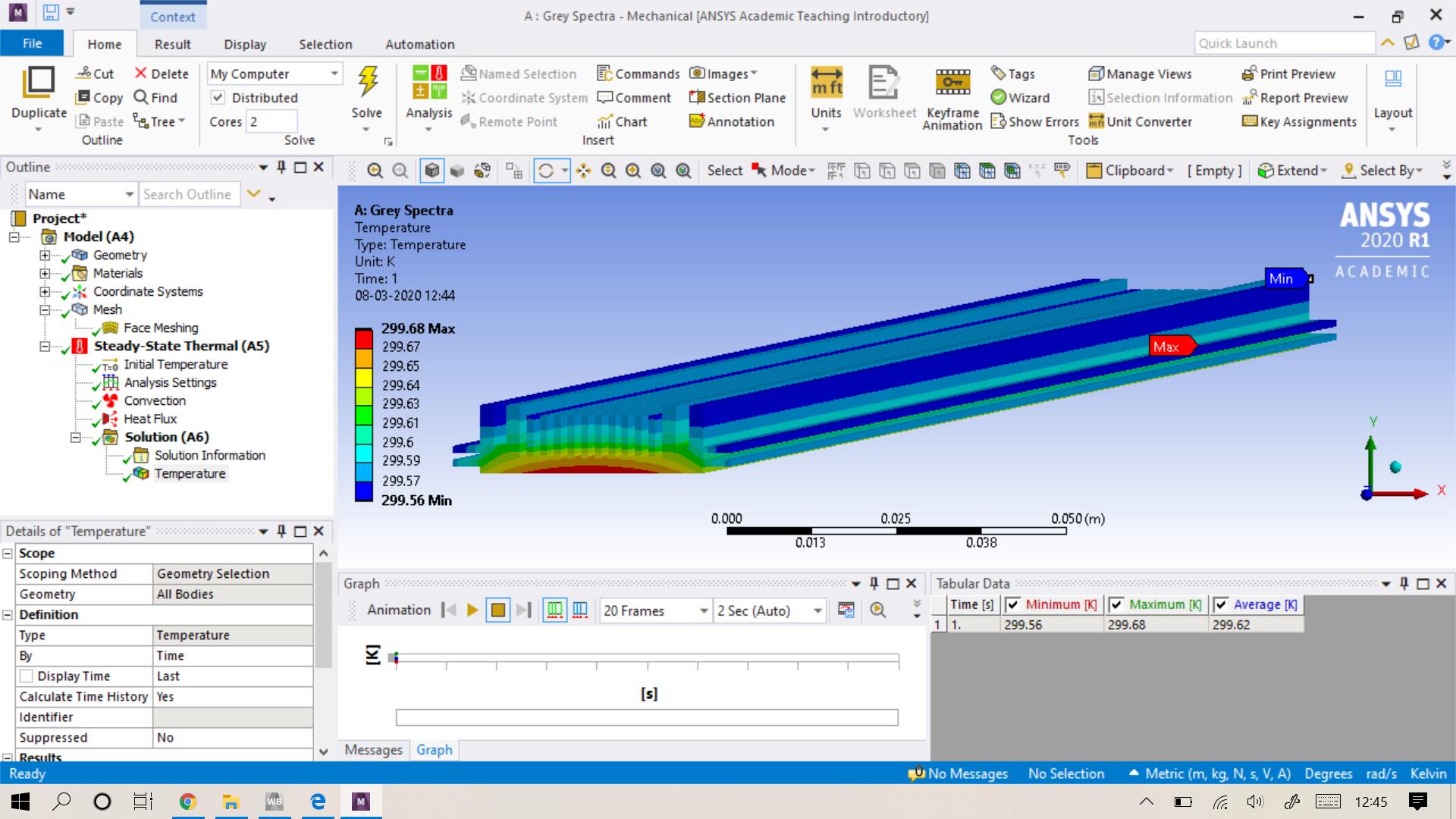Select the Rotate tool in graphics toolbar

[x=545, y=171]
